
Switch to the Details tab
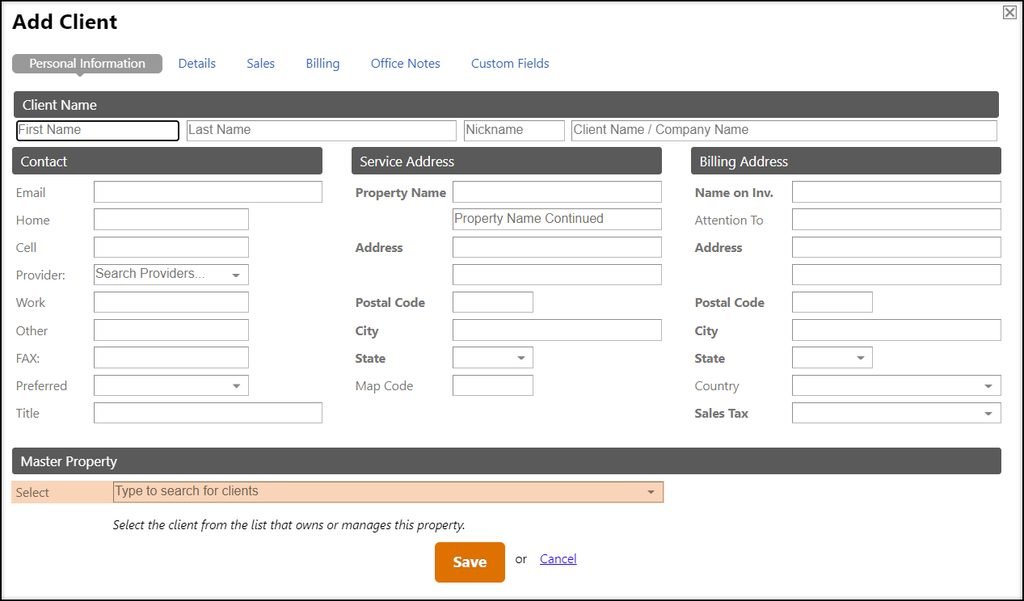(x=197, y=63)
